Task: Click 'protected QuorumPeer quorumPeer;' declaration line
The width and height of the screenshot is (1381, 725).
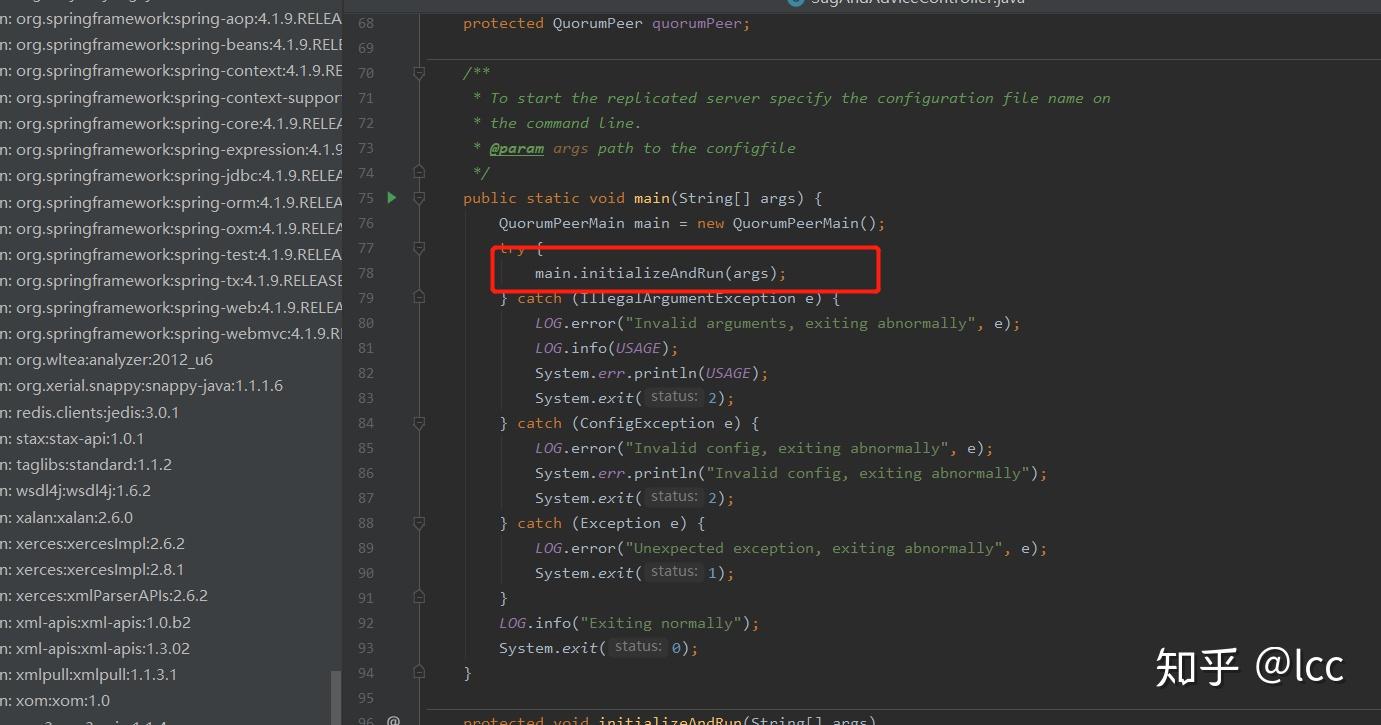Action: pyautogui.click(x=606, y=23)
